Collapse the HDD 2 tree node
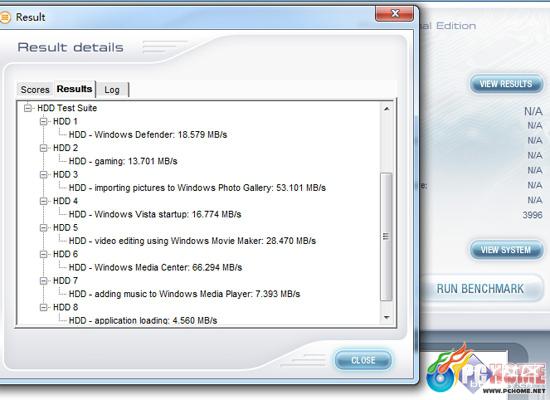Screen dimensions: 550x400 [x=43, y=148]
